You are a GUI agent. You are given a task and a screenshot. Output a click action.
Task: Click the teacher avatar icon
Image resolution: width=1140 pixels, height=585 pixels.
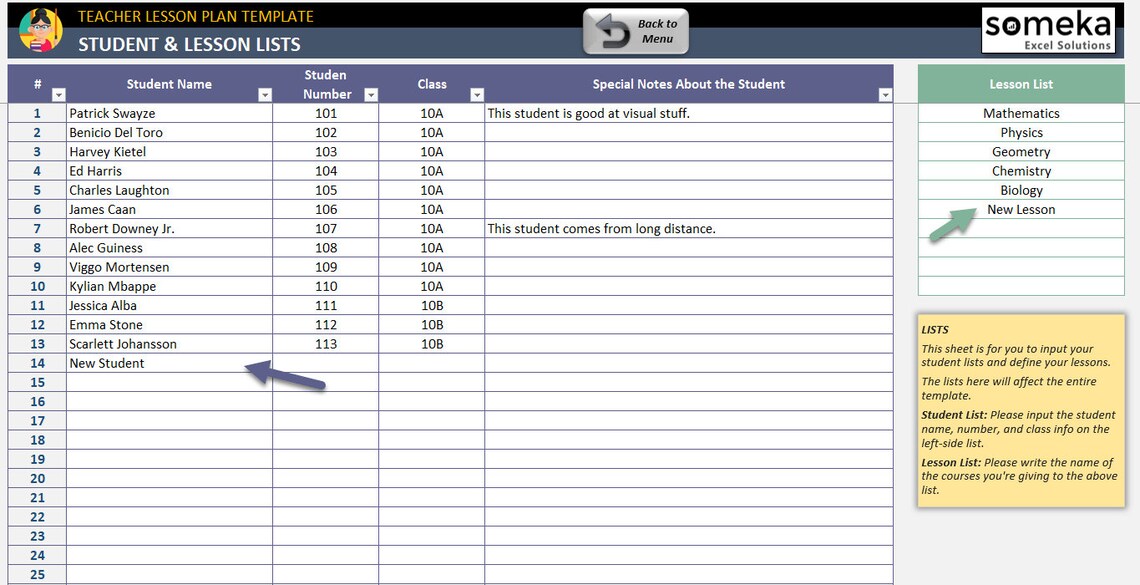[41, 30]
